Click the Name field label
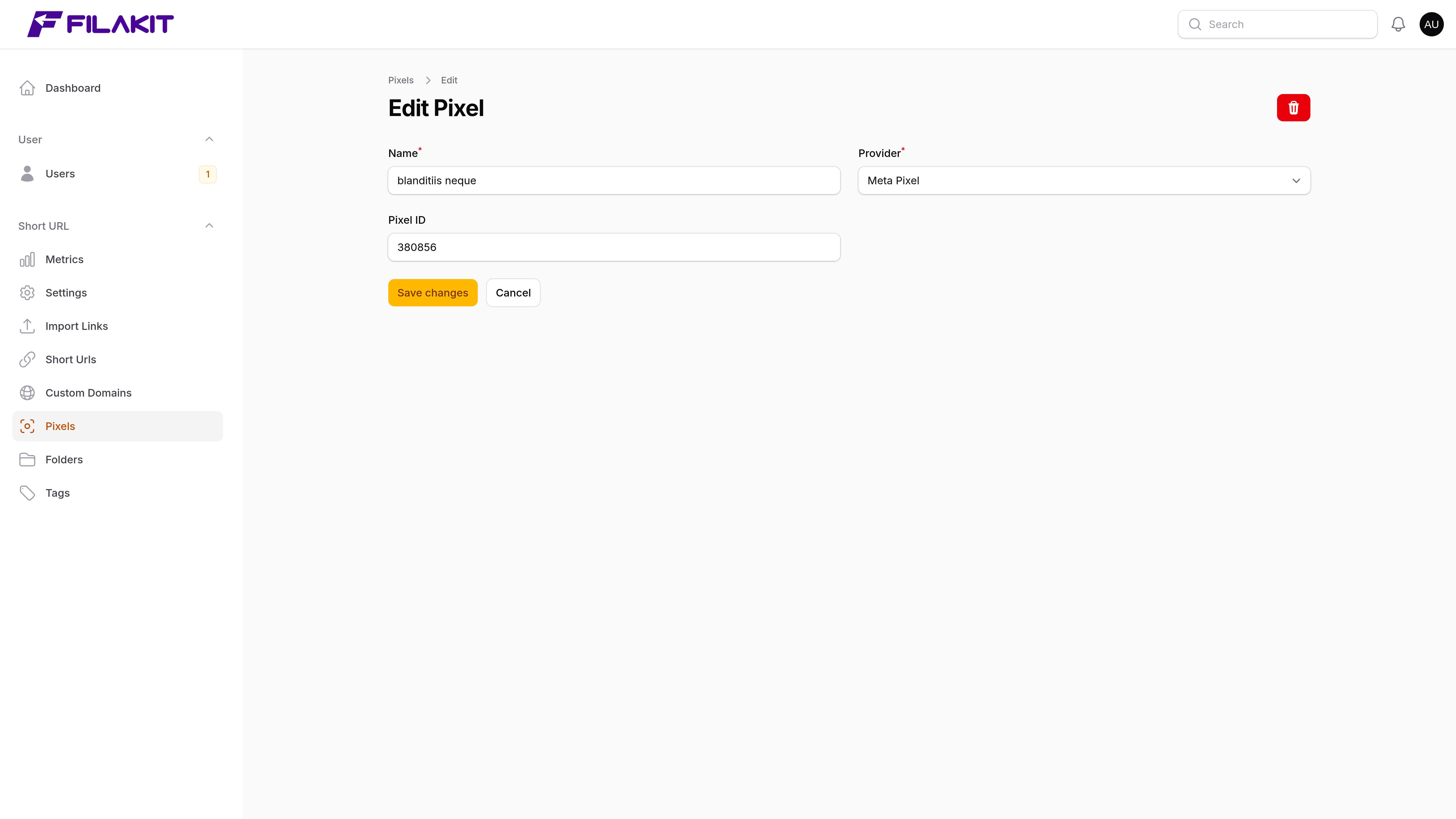 tap(403, 153)
